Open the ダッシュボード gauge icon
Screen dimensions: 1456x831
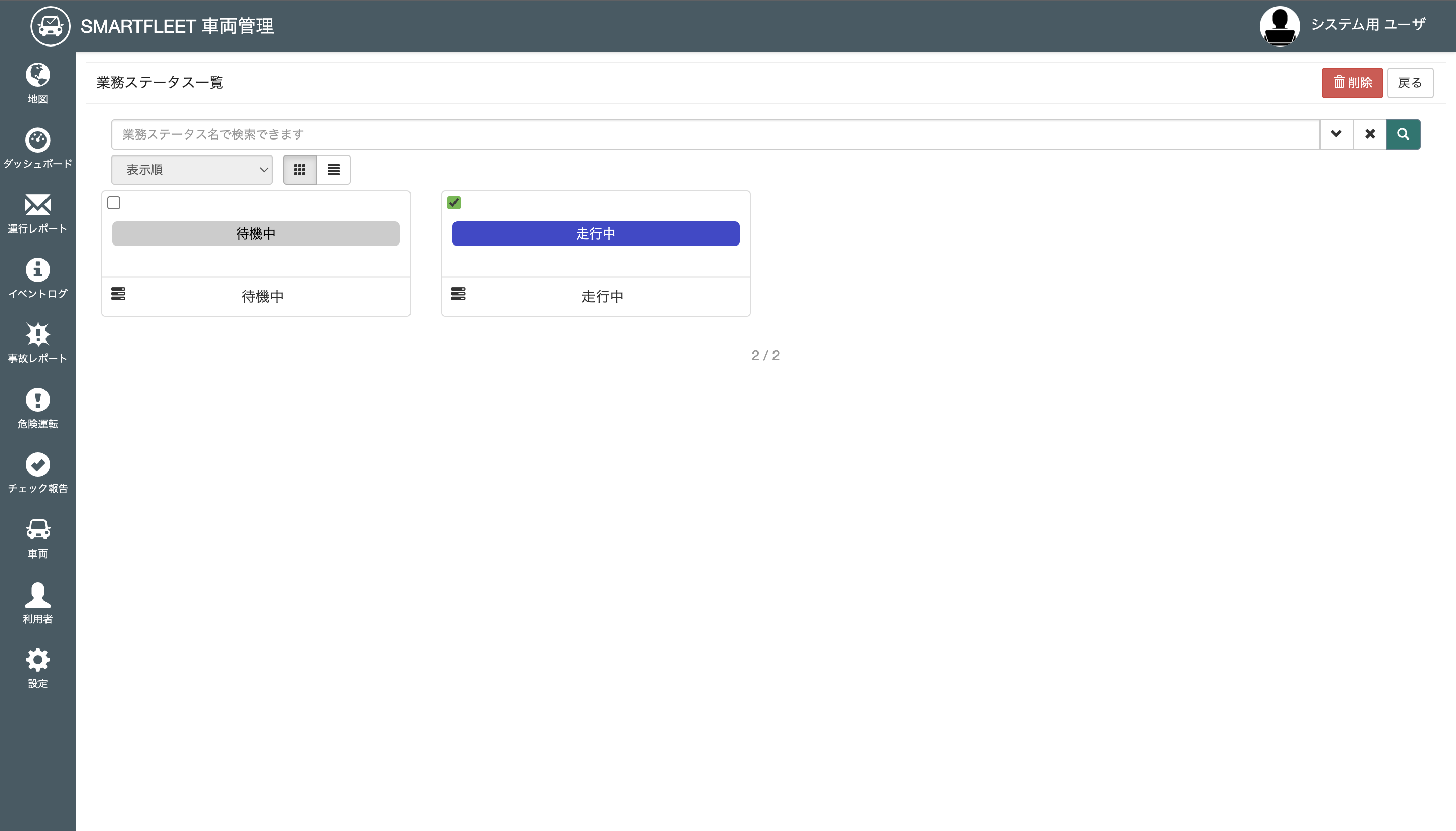pyautogui.click(x=38, y=141)
